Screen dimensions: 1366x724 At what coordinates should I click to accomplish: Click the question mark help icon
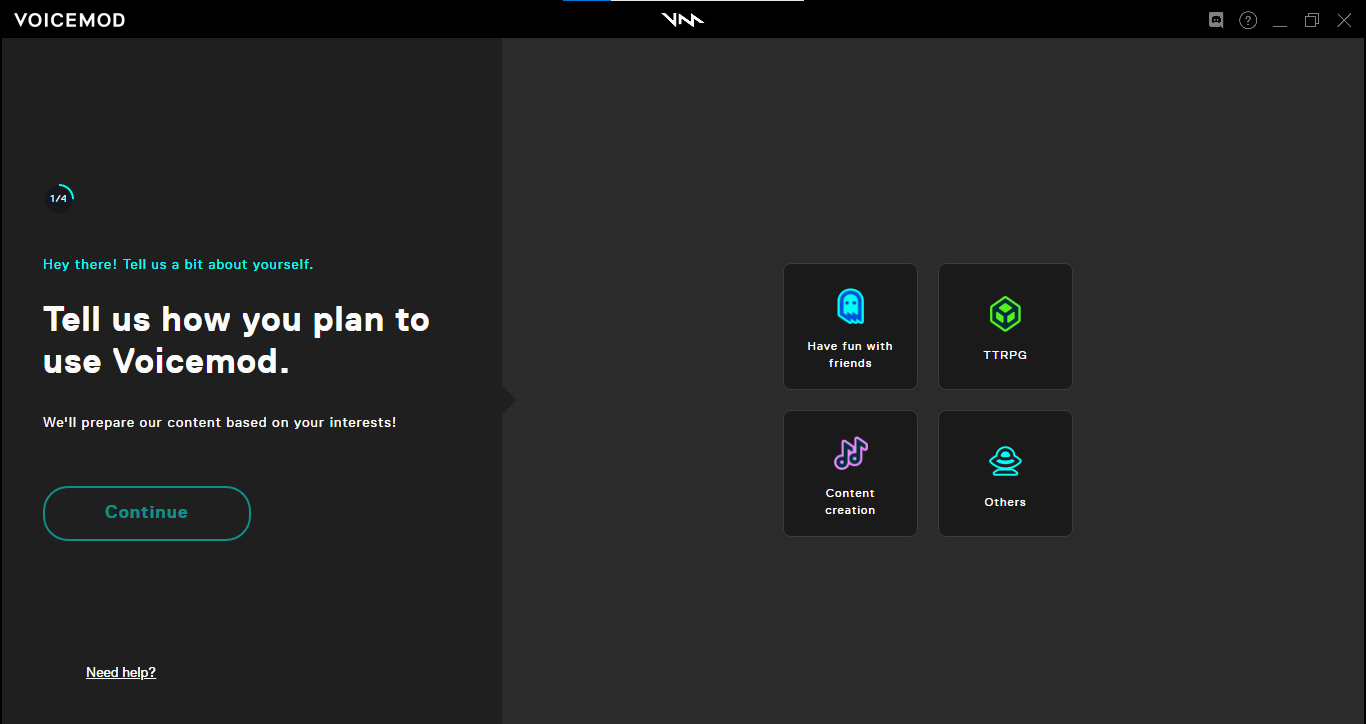[x=1248, y=20]
